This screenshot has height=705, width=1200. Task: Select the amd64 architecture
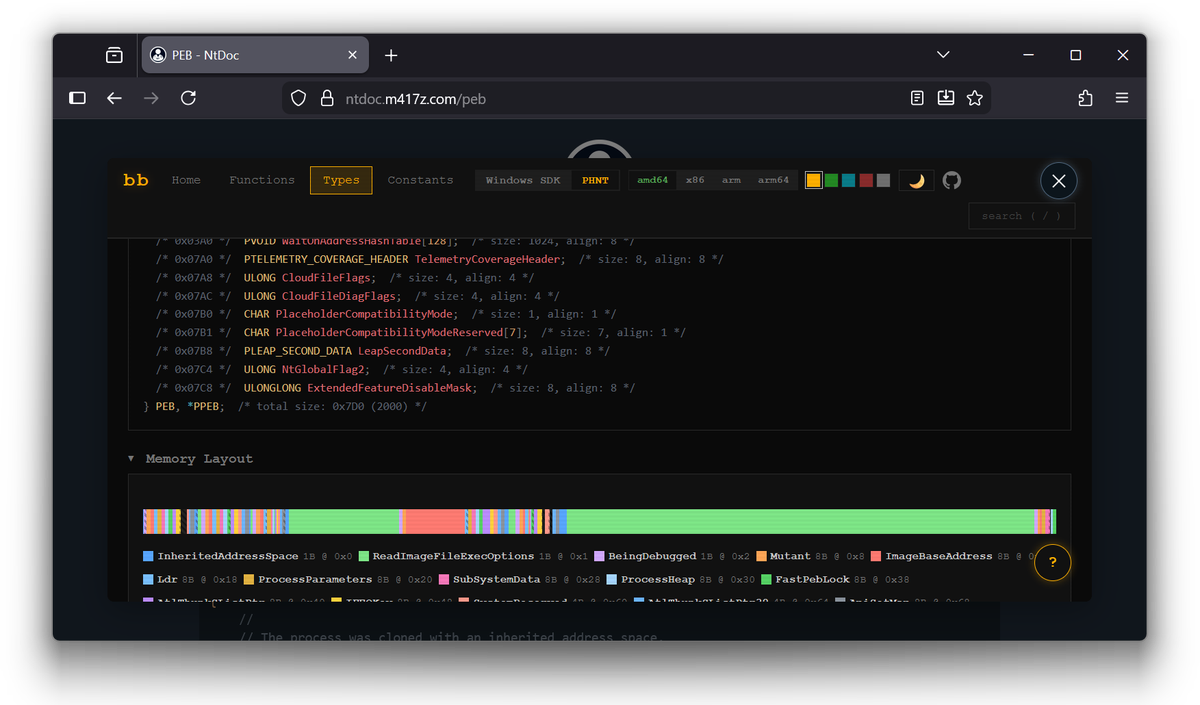pos(652,181)
